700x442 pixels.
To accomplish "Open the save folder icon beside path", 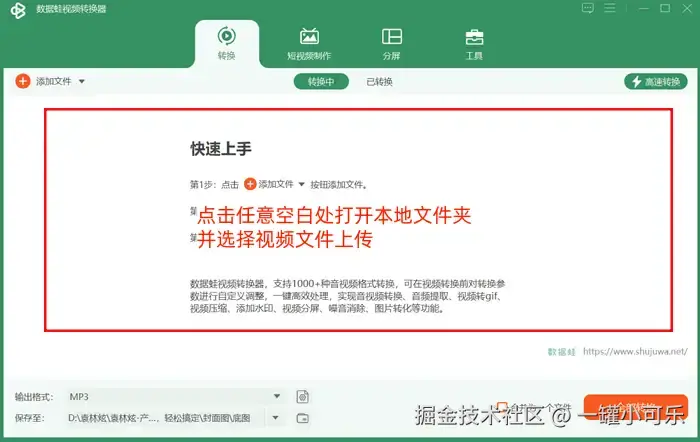I will 303,418.
